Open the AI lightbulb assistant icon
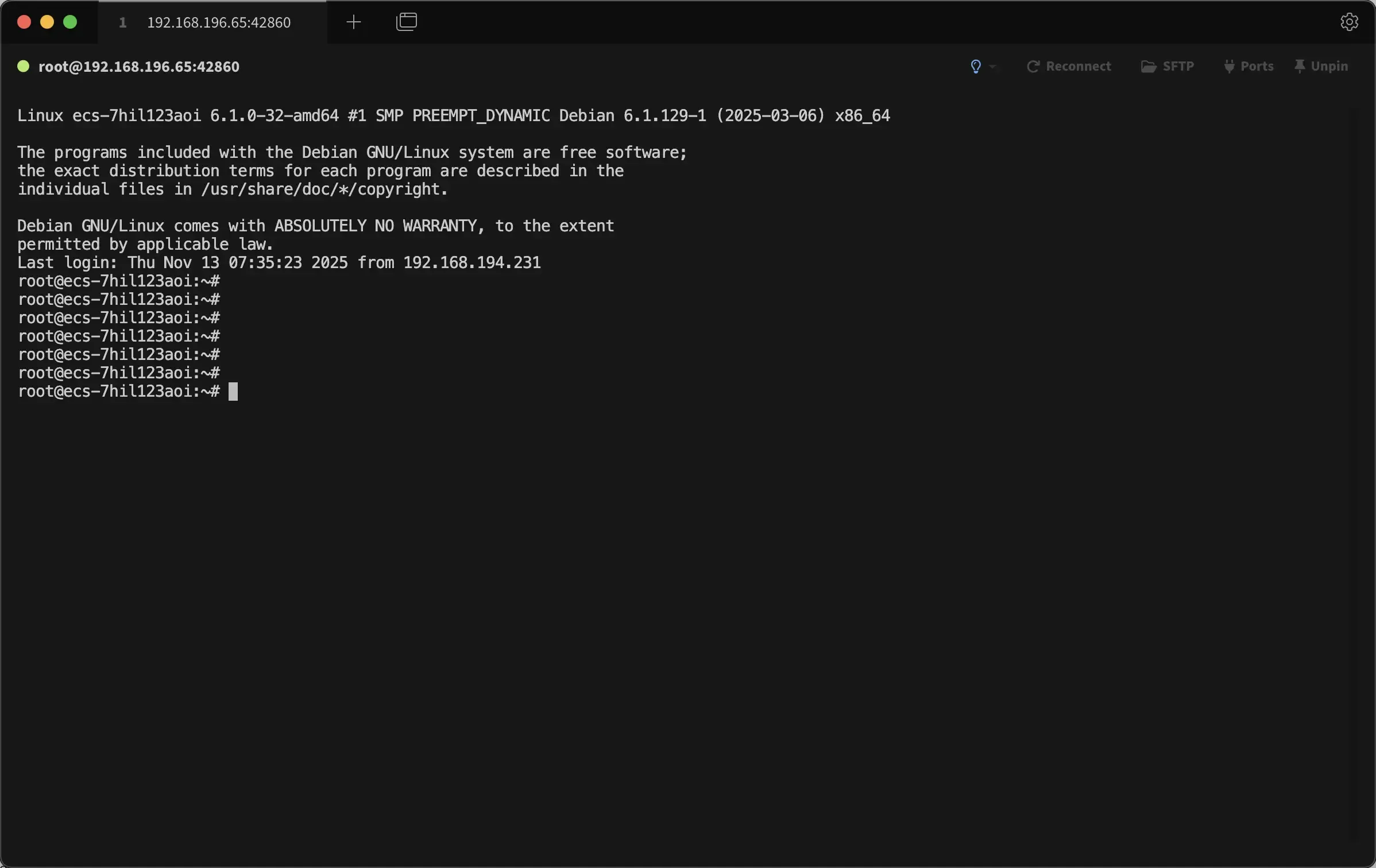Image resolution: width=1376 pixels, height=868 pixels. [x=975, y=66]
